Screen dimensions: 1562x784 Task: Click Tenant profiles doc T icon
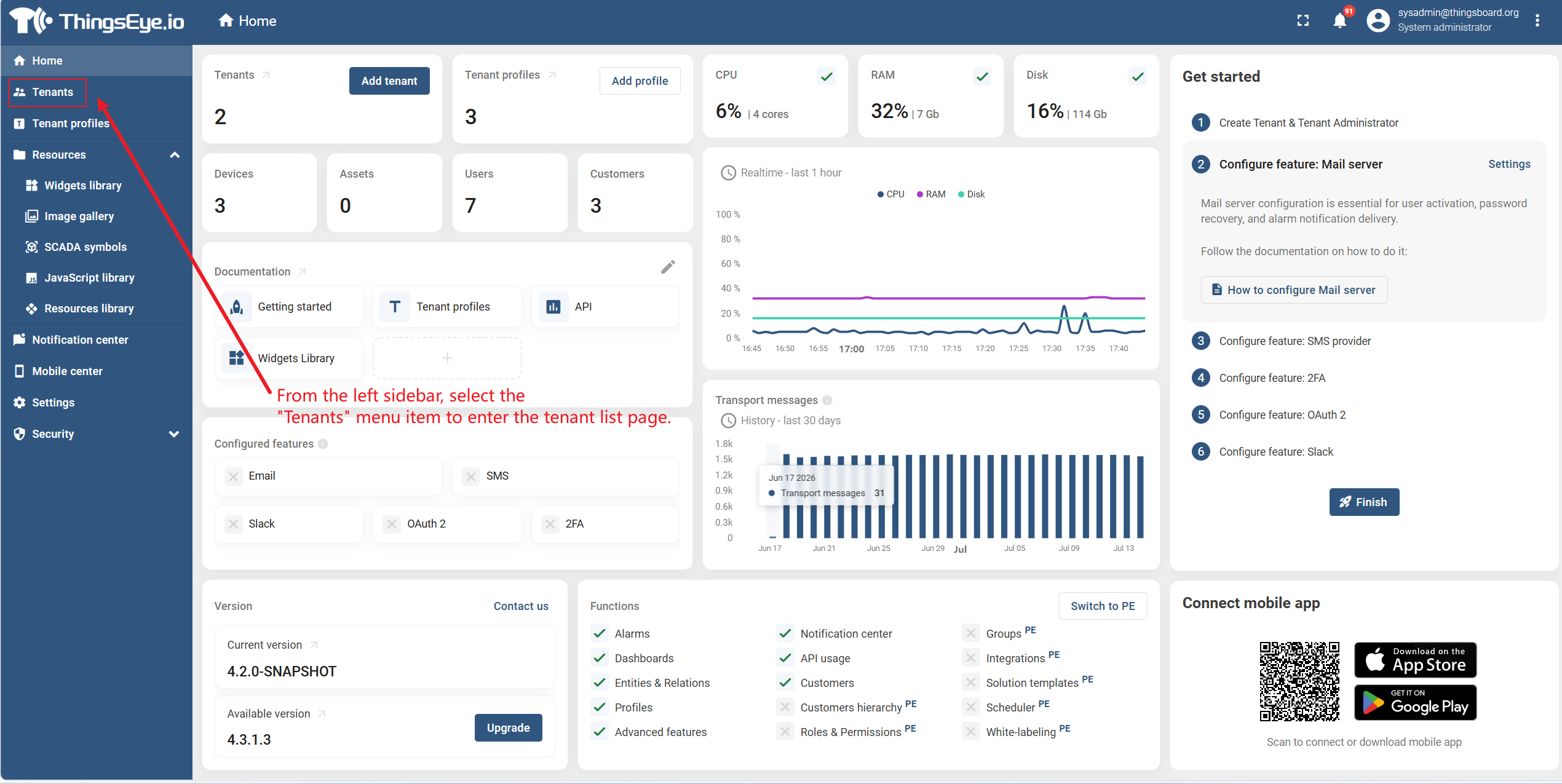click(395, 307)
